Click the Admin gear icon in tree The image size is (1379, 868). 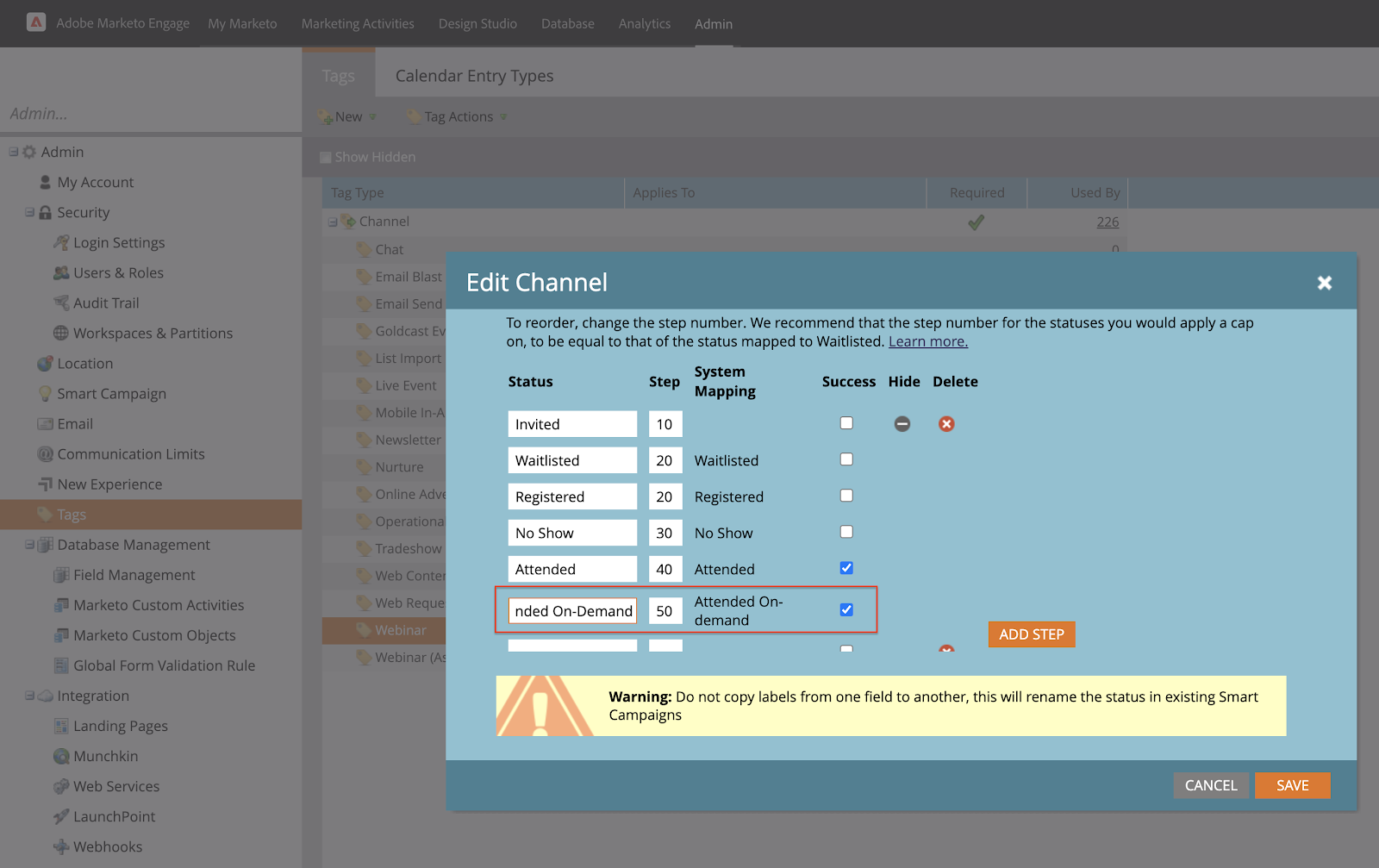29,152
